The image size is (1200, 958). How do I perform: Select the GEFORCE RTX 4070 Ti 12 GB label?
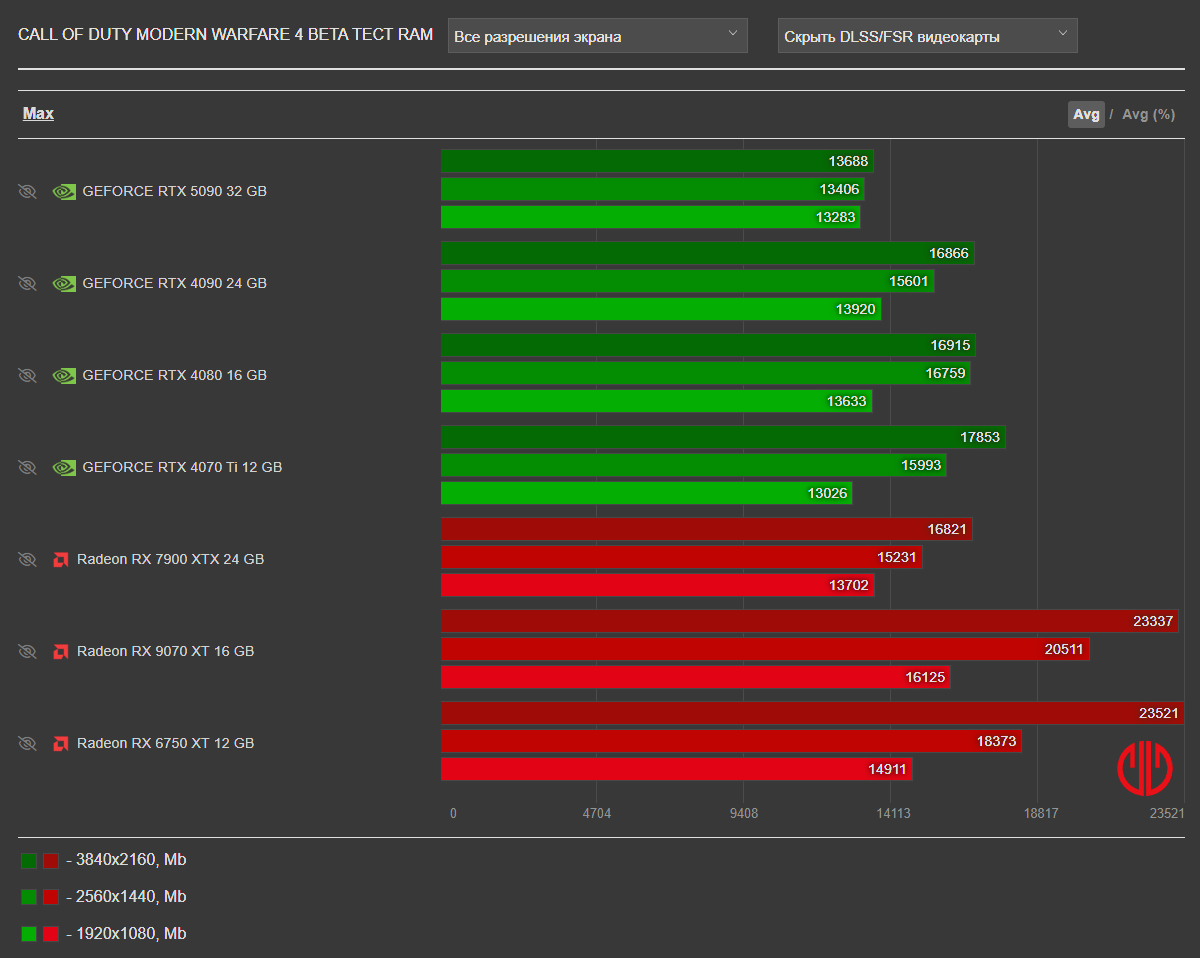click(182, 467)
